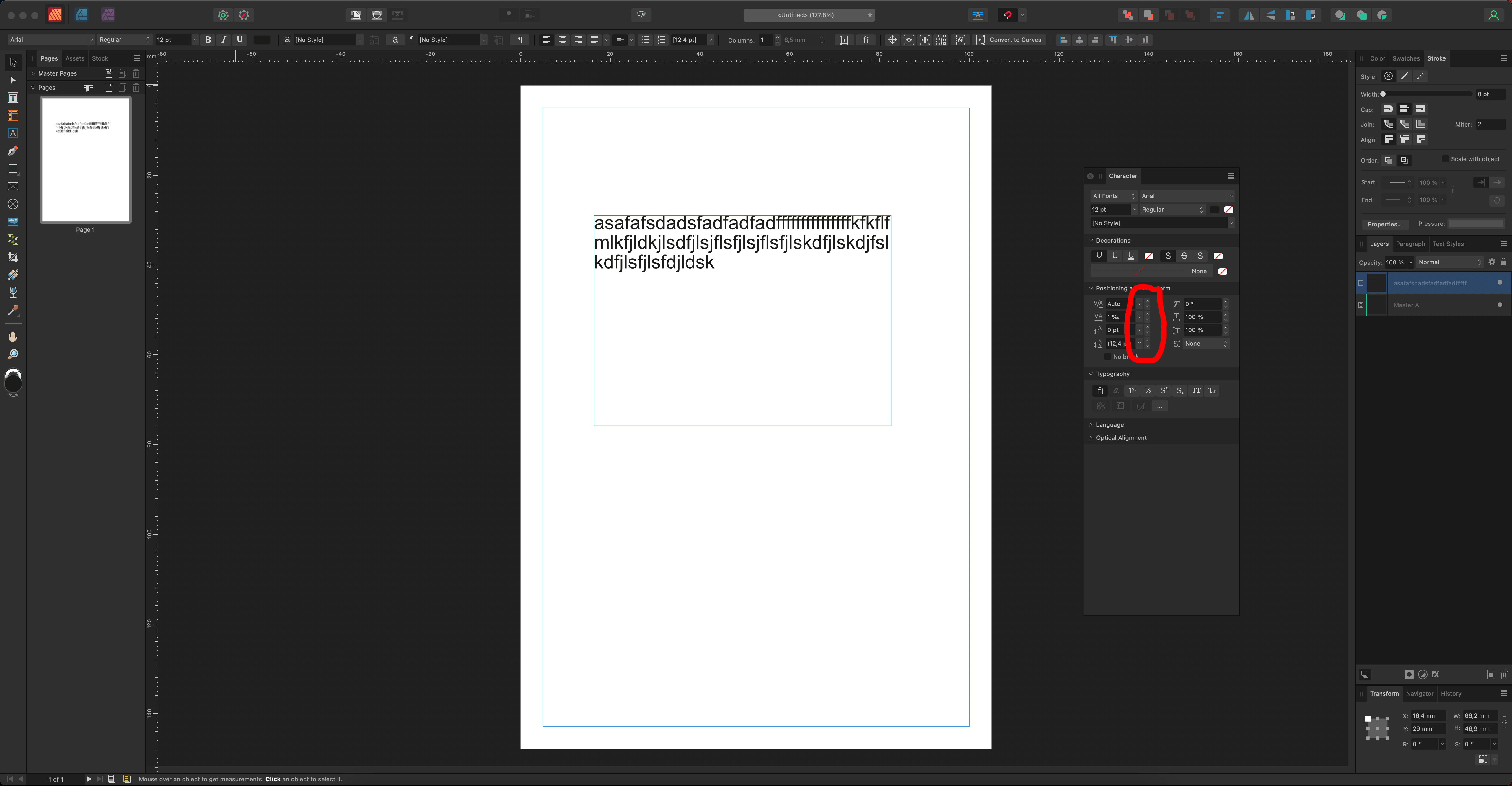Screen dimensions: 1512x786
Task: Adjust the stroke Width slider handle
Action: tap(1383, 94)
